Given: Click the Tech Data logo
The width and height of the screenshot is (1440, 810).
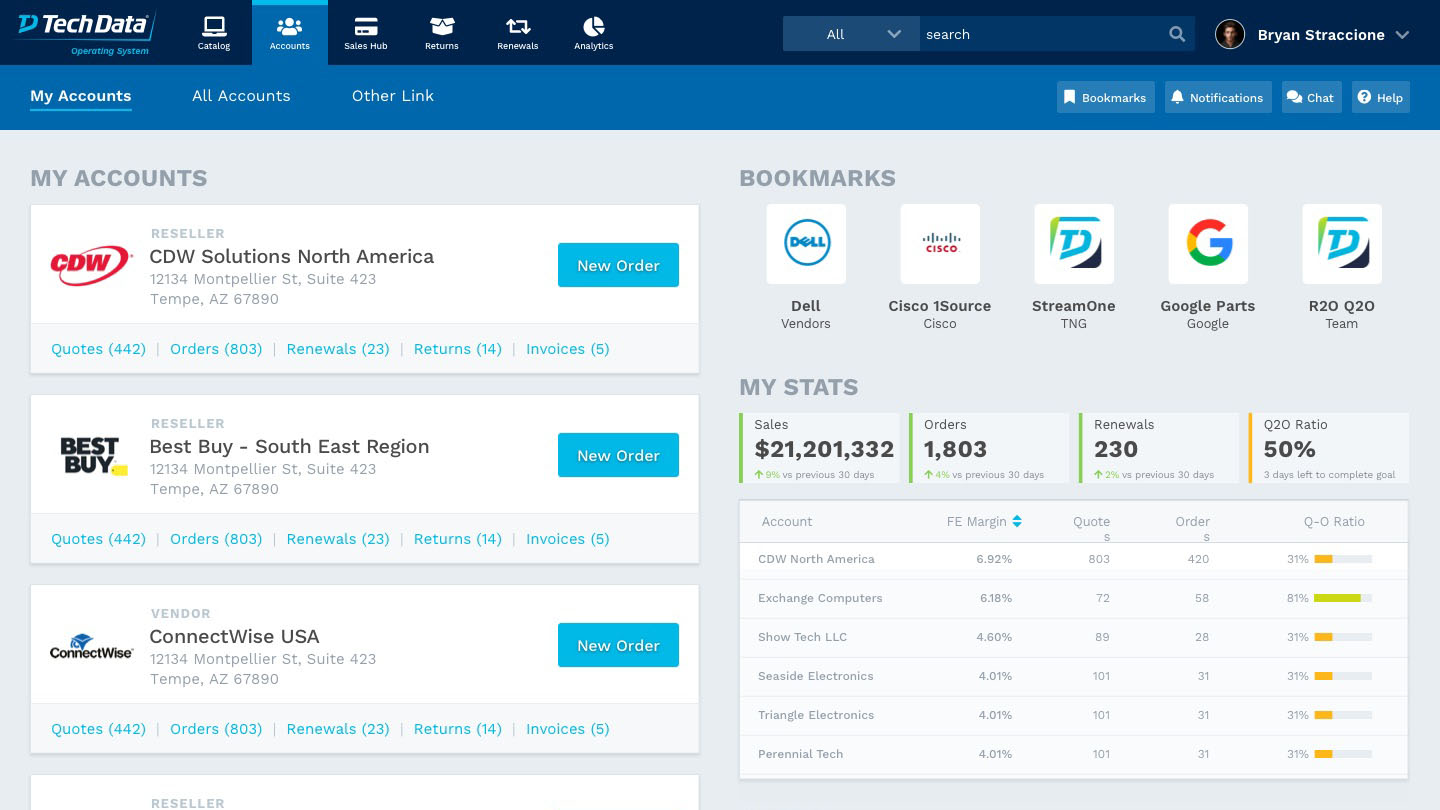Looking at the screenshot, I should [x=85, y=32].
